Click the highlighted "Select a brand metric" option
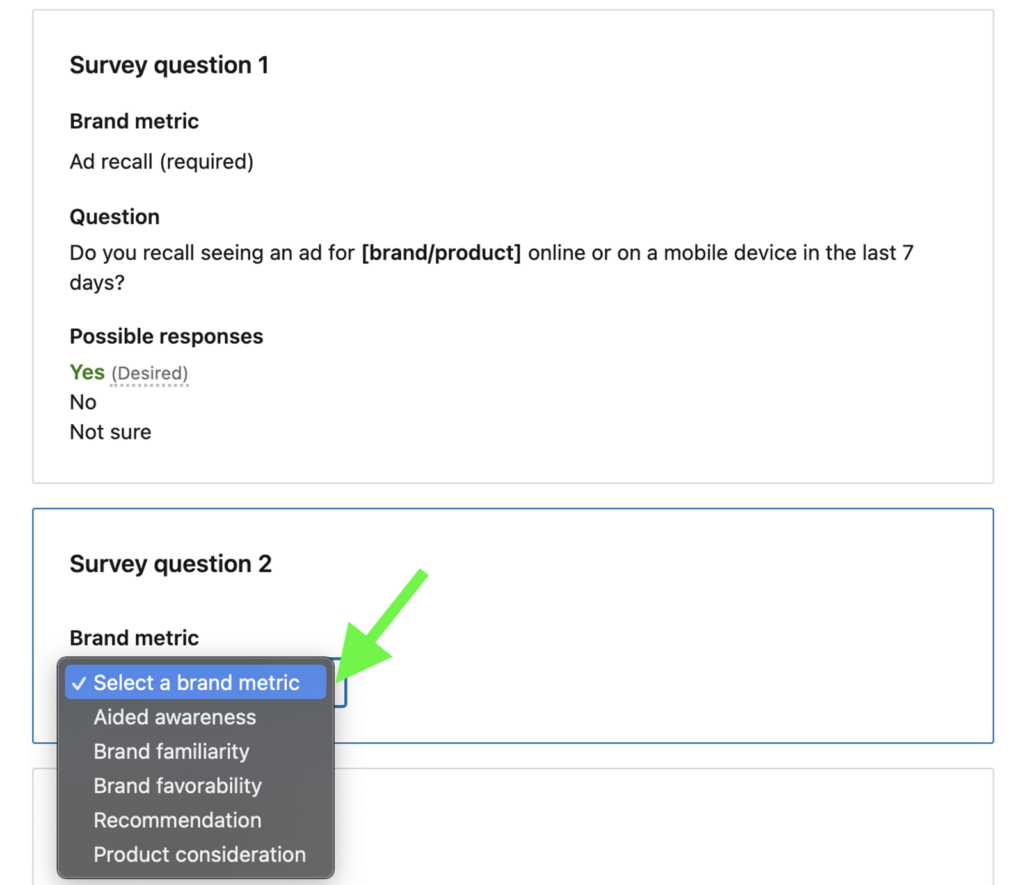 196,683
